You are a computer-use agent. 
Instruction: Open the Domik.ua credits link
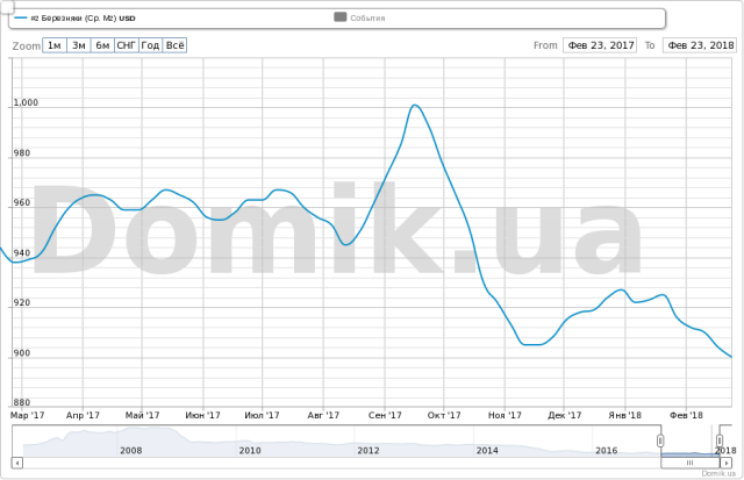(718, 473)
